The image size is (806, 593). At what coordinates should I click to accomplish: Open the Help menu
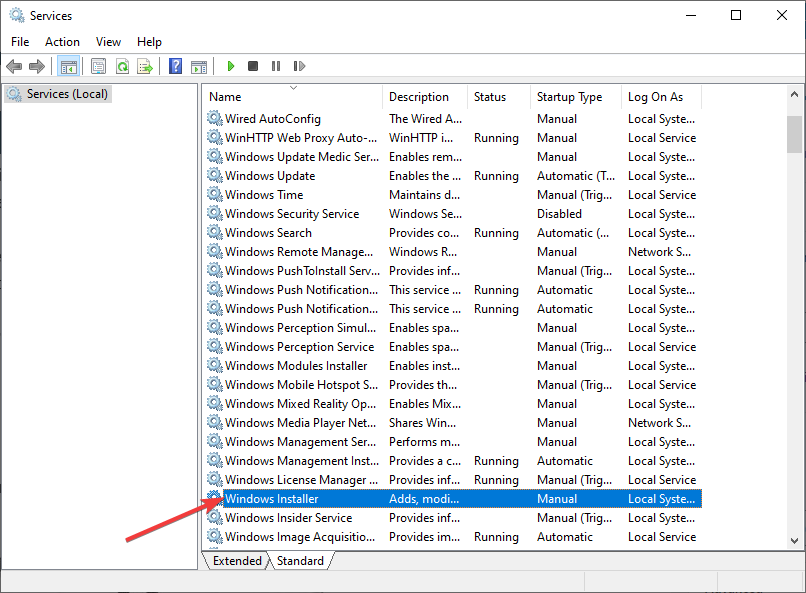(x=149, y=42)
